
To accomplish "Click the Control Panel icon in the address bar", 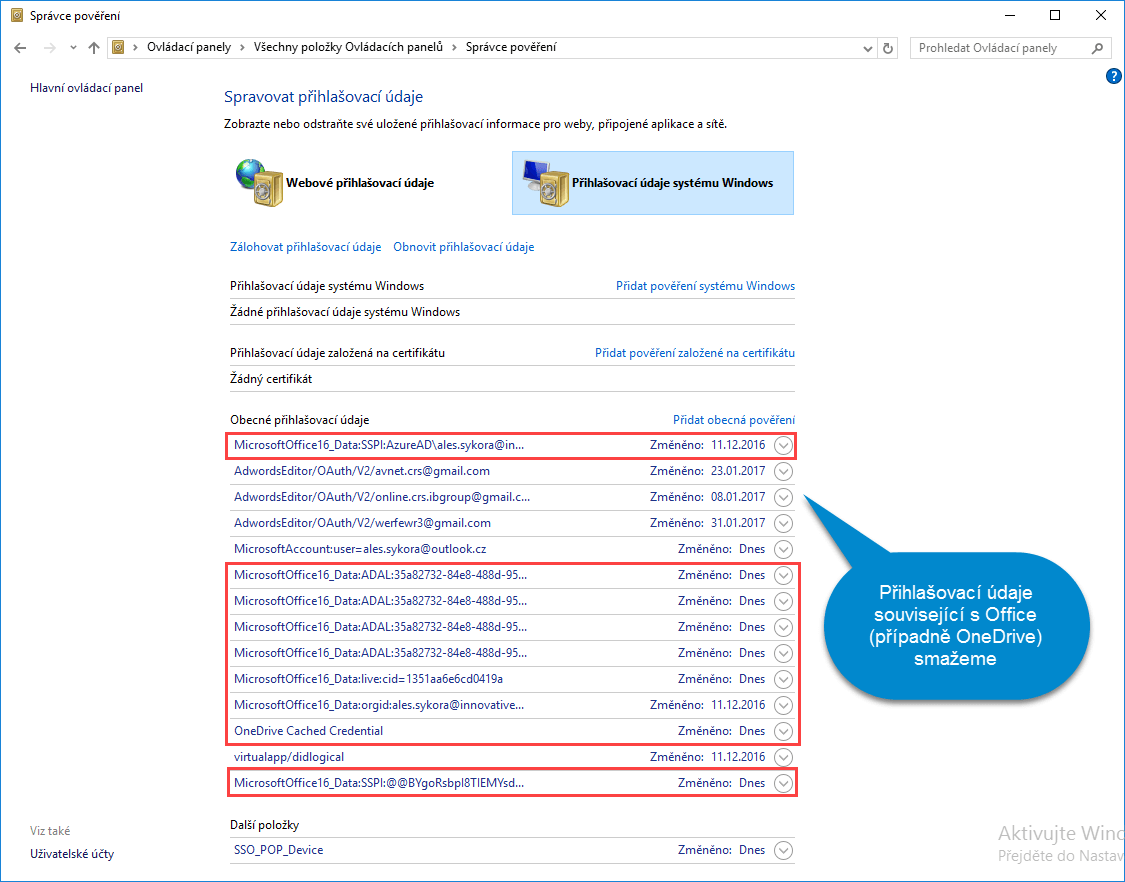I will pyautogui.click(x=118, y=47).
